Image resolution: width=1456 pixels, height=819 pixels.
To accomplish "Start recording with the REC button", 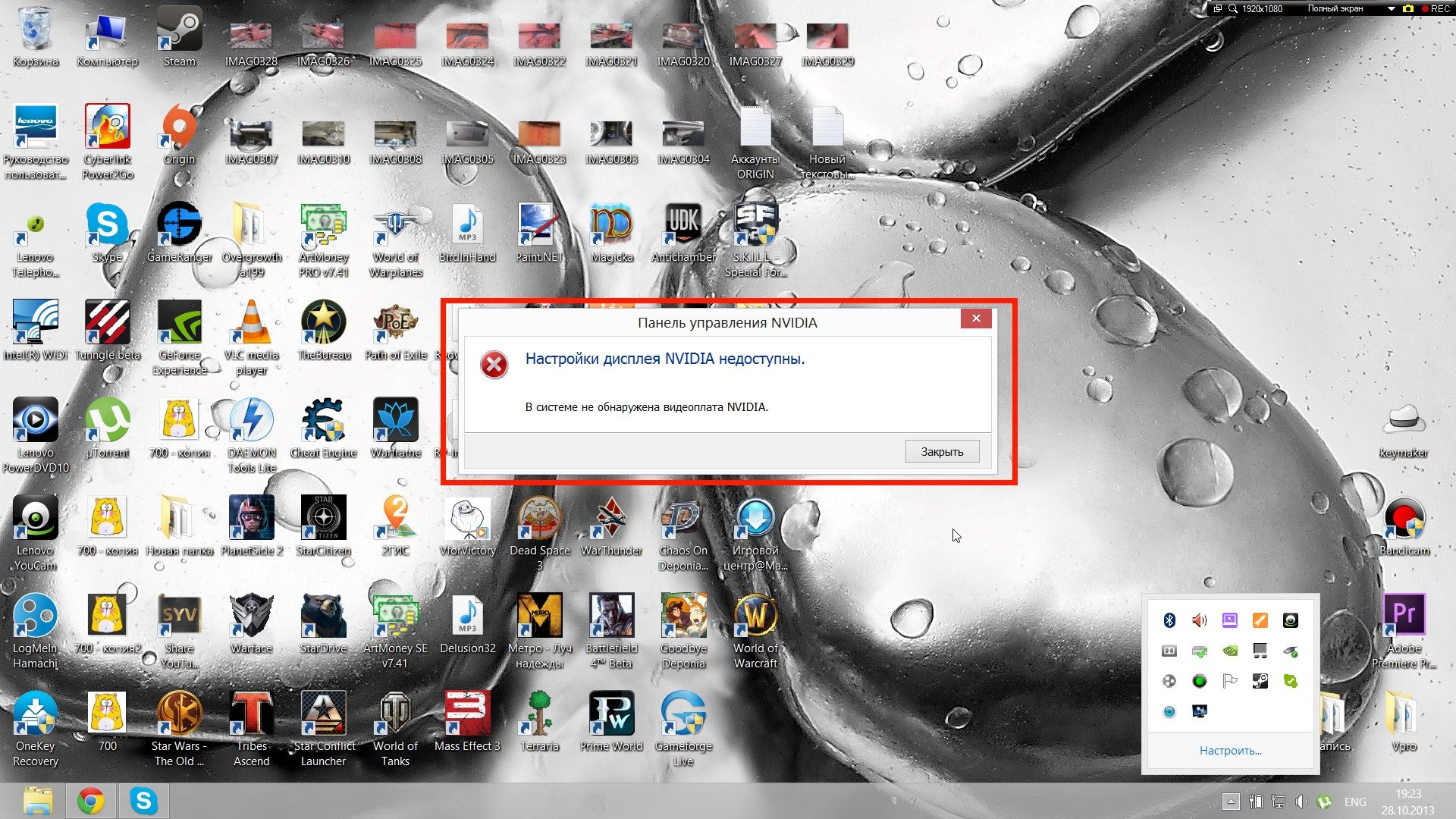I will click(1436, 9).
